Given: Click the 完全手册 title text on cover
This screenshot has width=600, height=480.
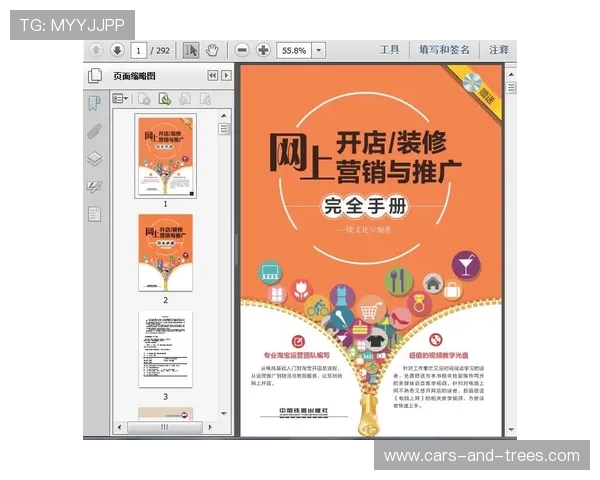Looking at the screenshot, I should [x=365, y=206].
